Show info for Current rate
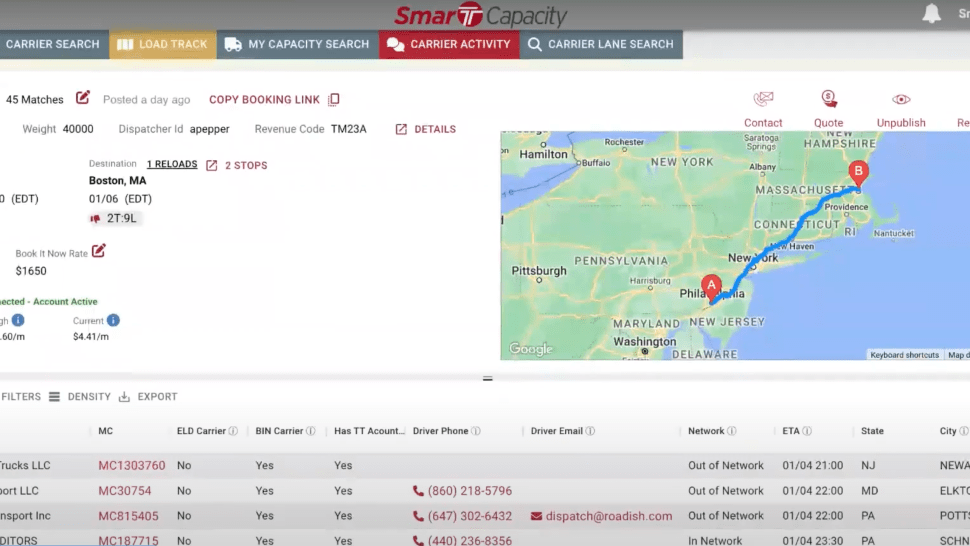Image resolution: width=970 pixels, height=546 pixels. (113, 320)
